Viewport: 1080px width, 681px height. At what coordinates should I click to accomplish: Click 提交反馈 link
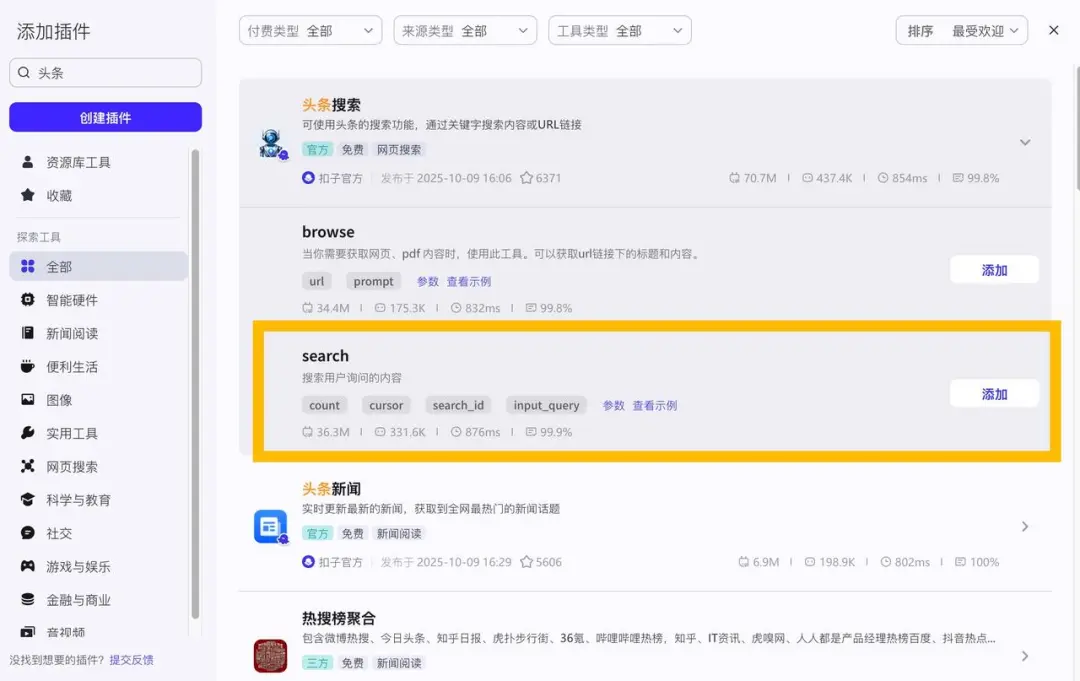(132, 660)
